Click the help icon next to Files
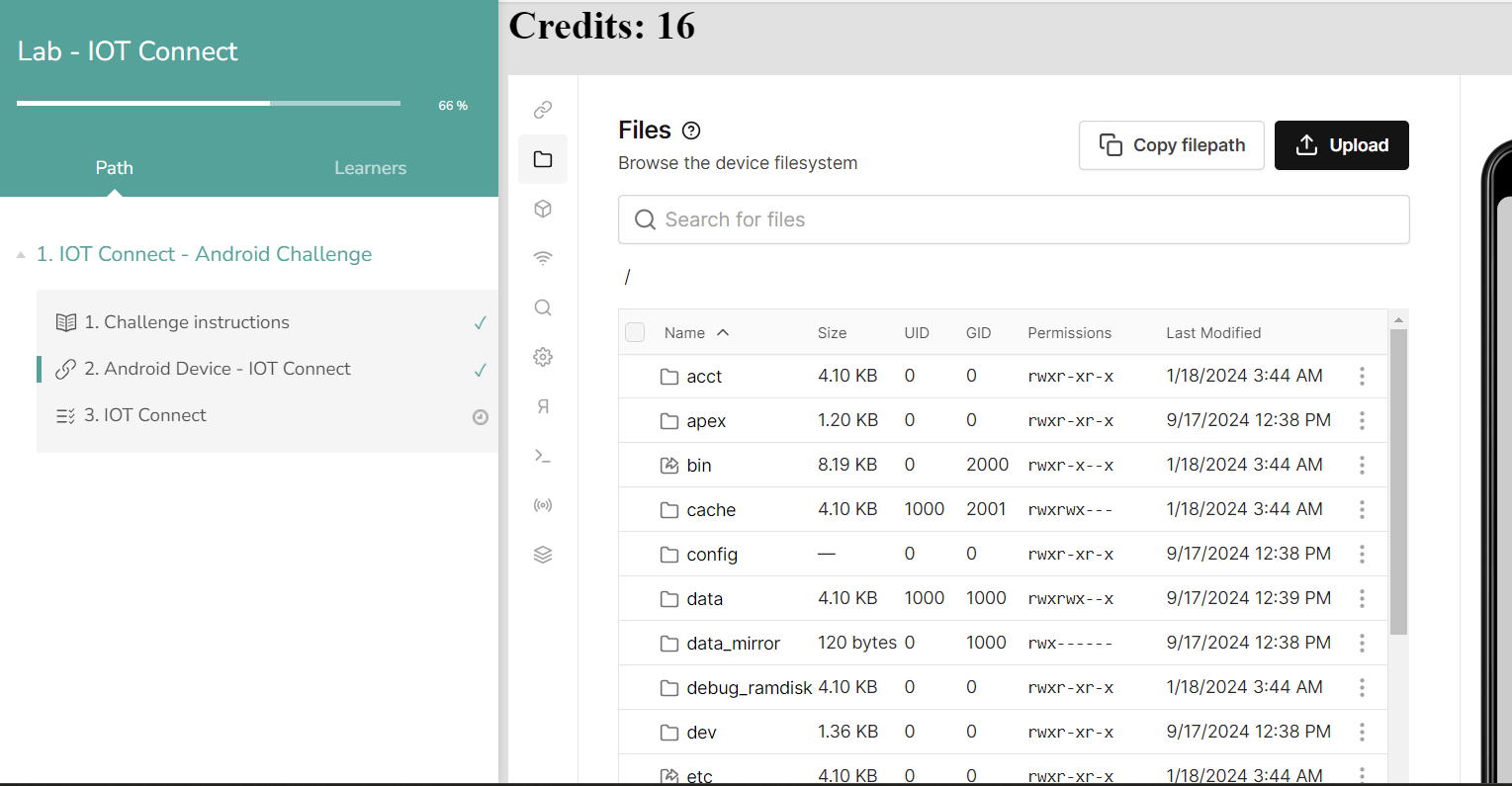The height and width of the screenshot is (786, 1512). [692, 131]
